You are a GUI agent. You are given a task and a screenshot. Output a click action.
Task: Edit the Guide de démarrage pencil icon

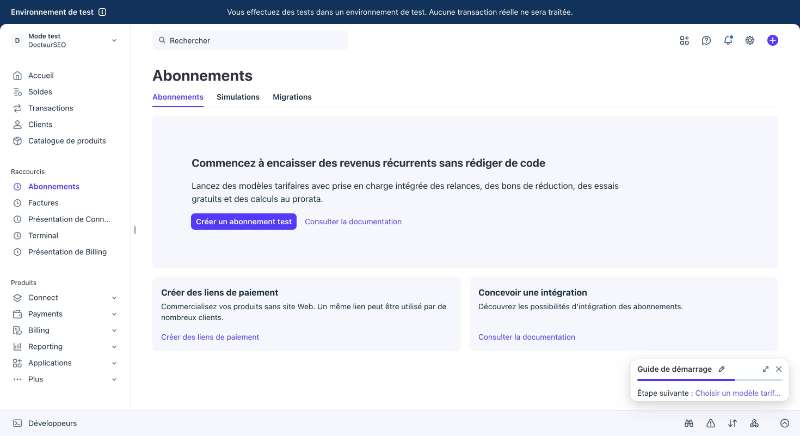point(721,369)
